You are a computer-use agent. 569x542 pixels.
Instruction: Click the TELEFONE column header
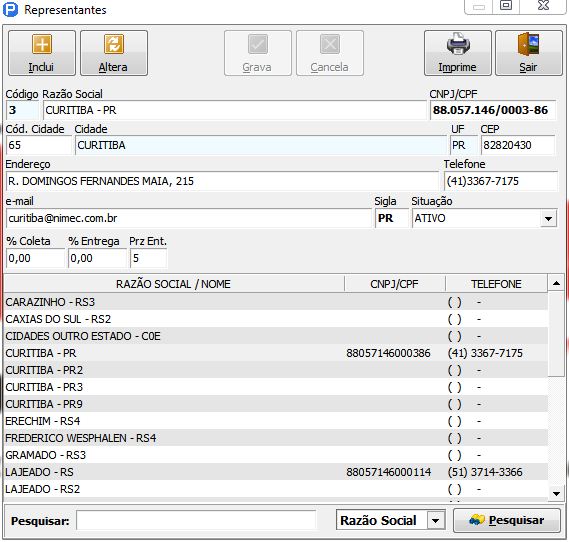click(x=496, y=284)
